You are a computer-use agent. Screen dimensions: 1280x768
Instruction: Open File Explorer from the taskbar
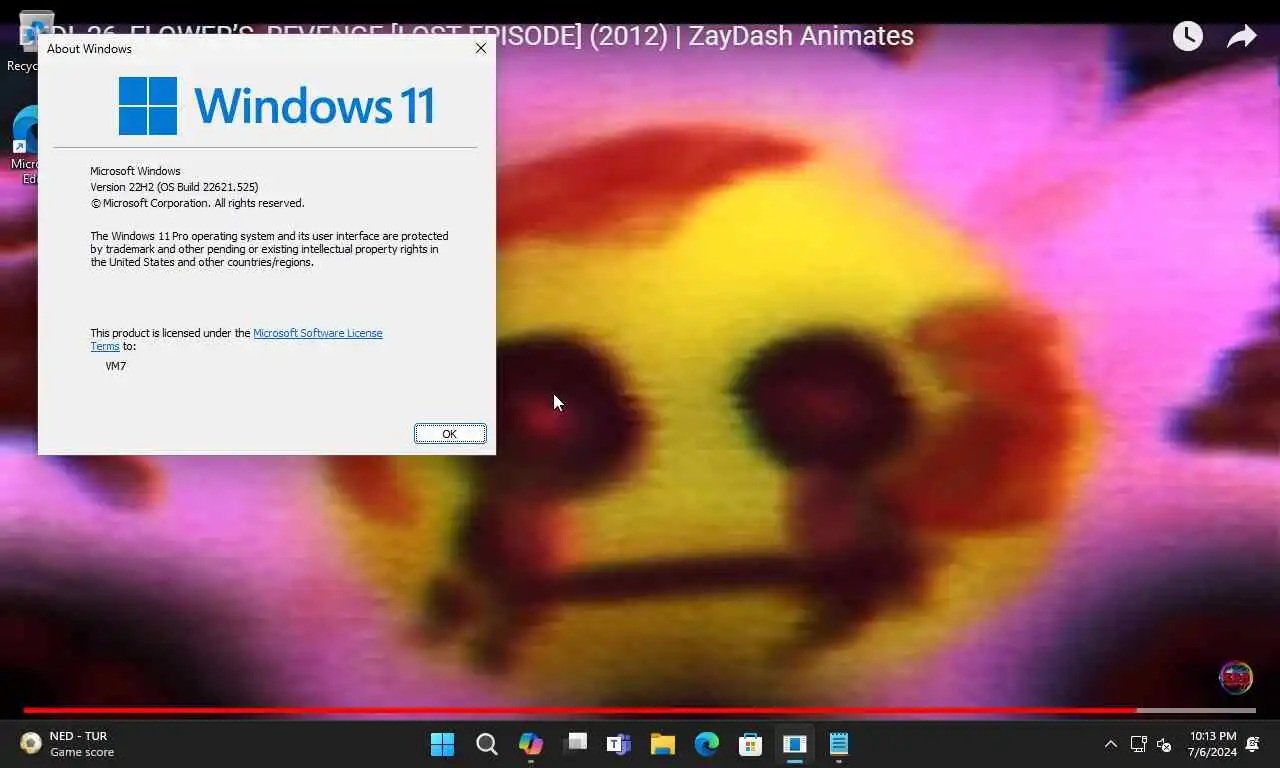[x=663, y=744]
